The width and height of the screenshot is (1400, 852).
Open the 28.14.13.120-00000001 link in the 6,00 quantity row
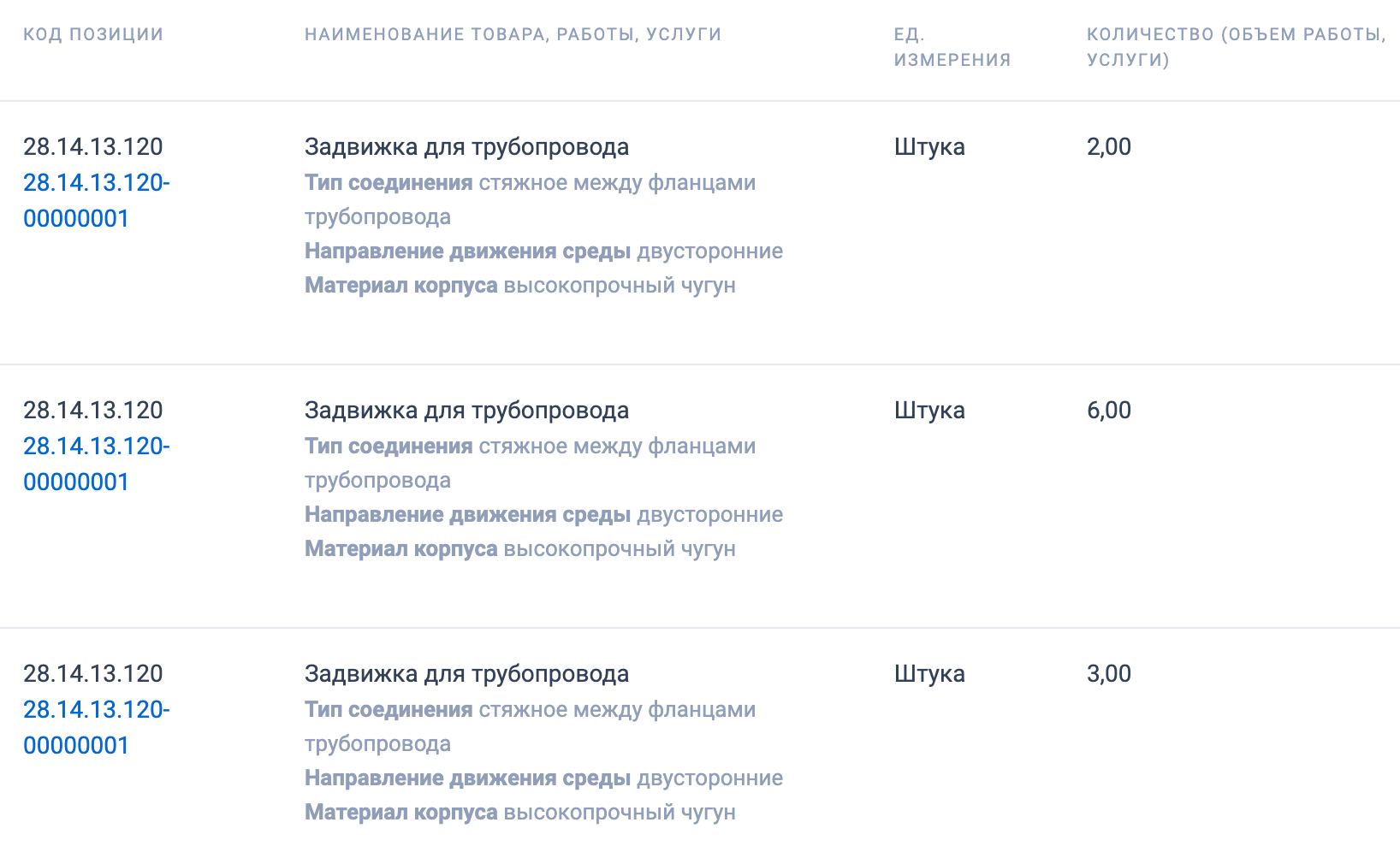coord(96,464)
